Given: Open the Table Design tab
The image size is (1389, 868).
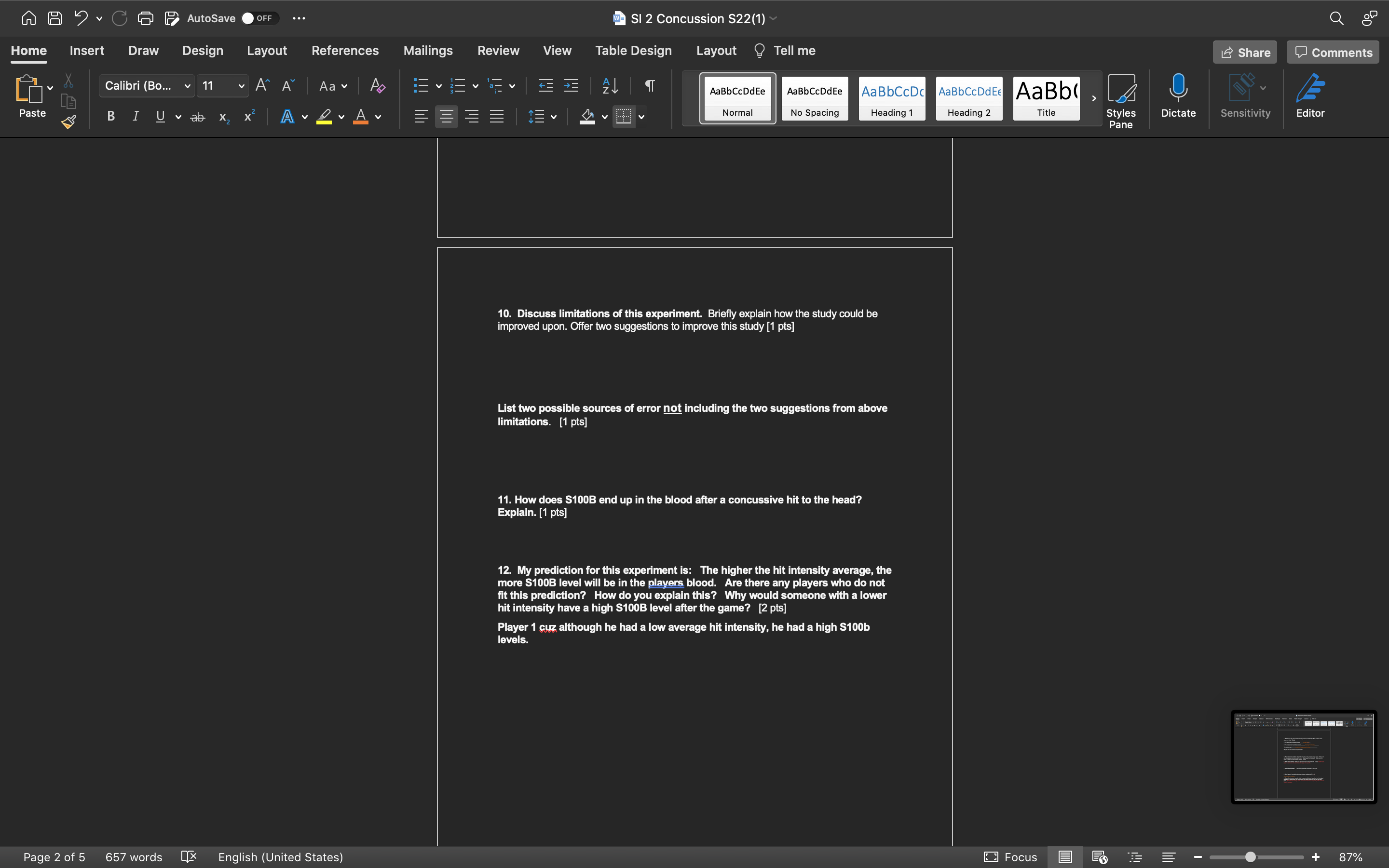Looking at the screenshot, I should 633,51.
